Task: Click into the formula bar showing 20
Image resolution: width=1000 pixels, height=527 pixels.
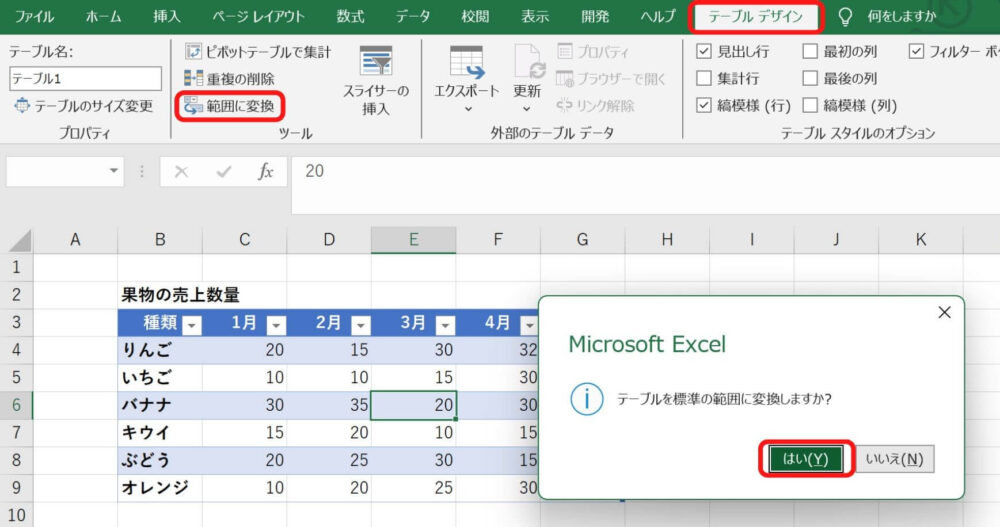Action: point(645,185)
